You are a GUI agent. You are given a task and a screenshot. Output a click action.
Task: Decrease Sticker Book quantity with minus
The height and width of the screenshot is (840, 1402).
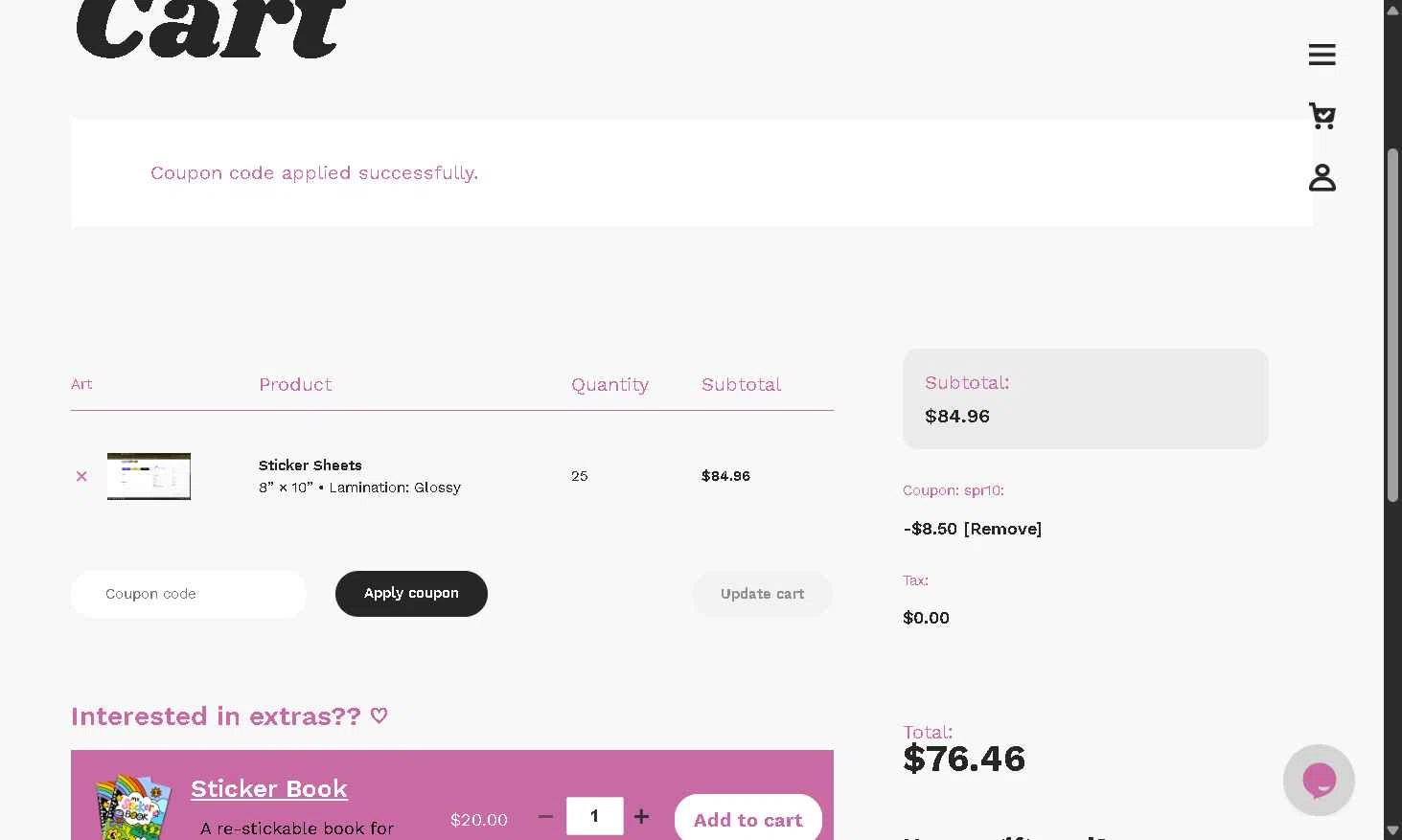pos(545,816)
